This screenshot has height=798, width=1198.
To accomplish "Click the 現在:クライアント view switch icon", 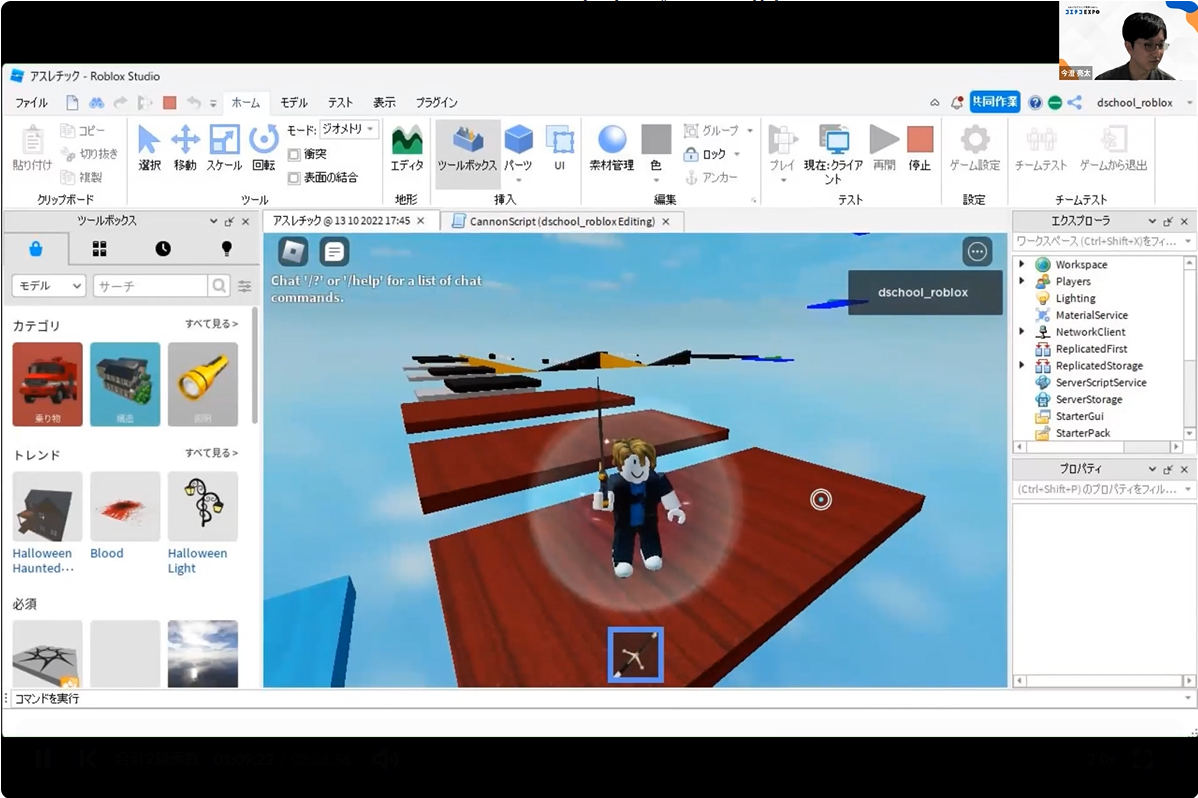I will pyautogui.click(x=834, y=140).
